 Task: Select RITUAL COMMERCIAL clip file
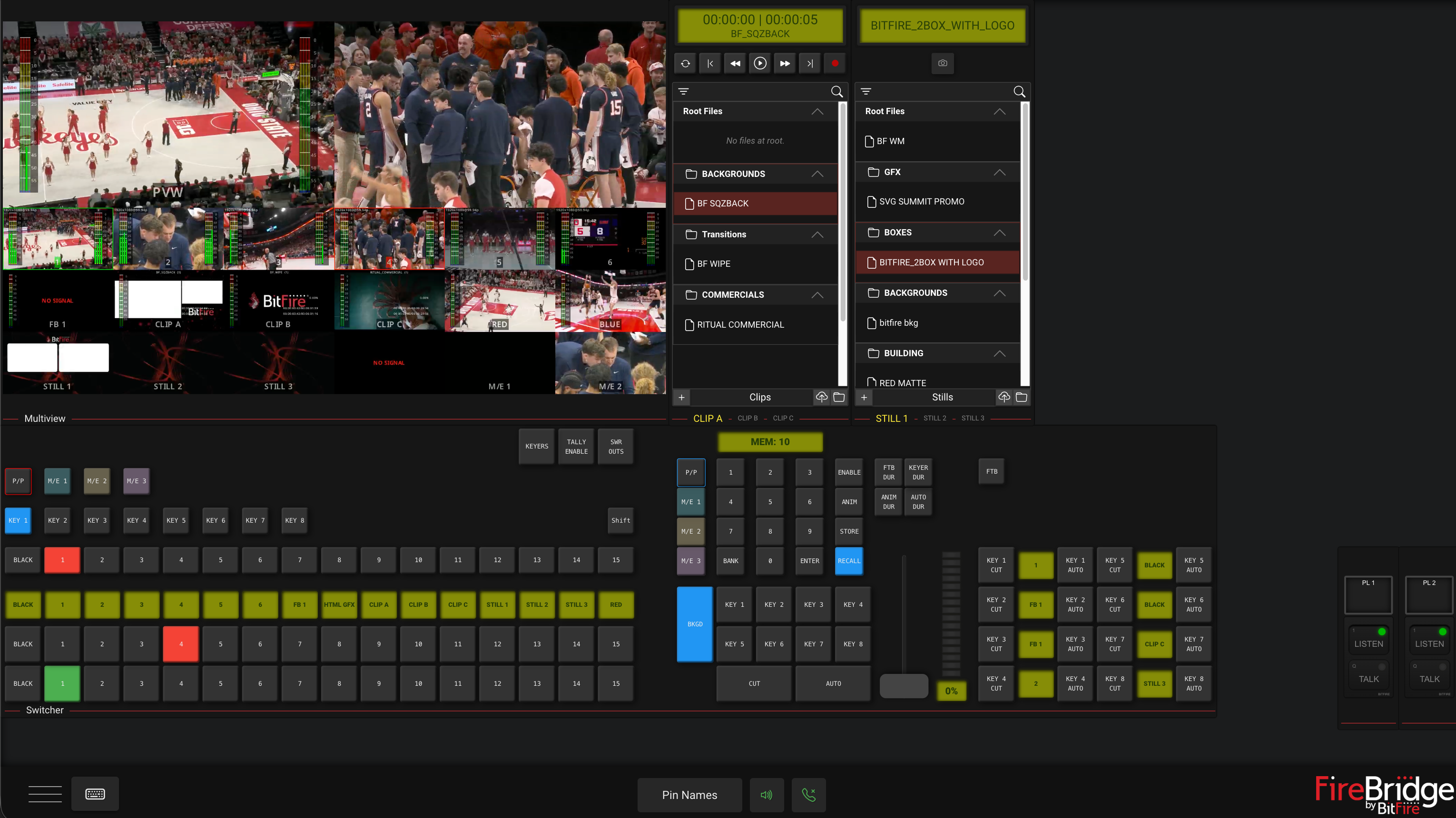coord(755,325)
